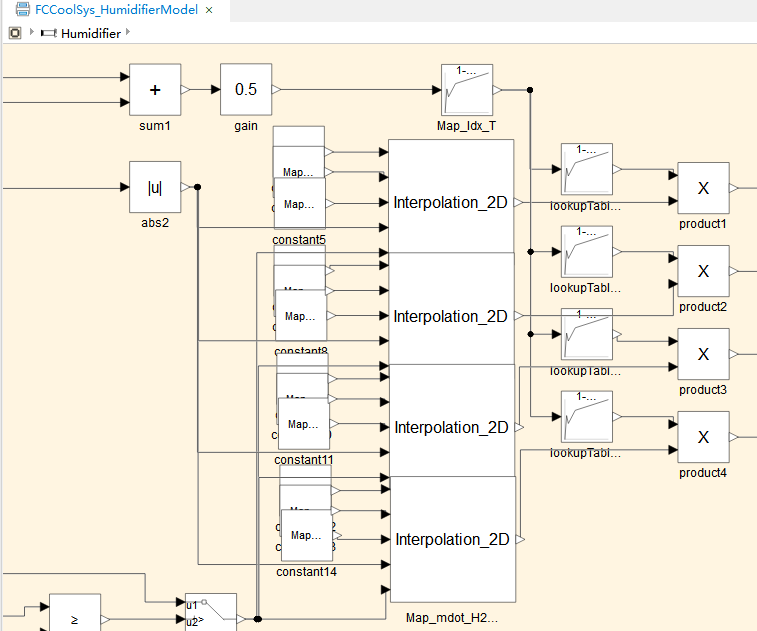
Task: Select the product2 multiply block
Action: (703, 271)
